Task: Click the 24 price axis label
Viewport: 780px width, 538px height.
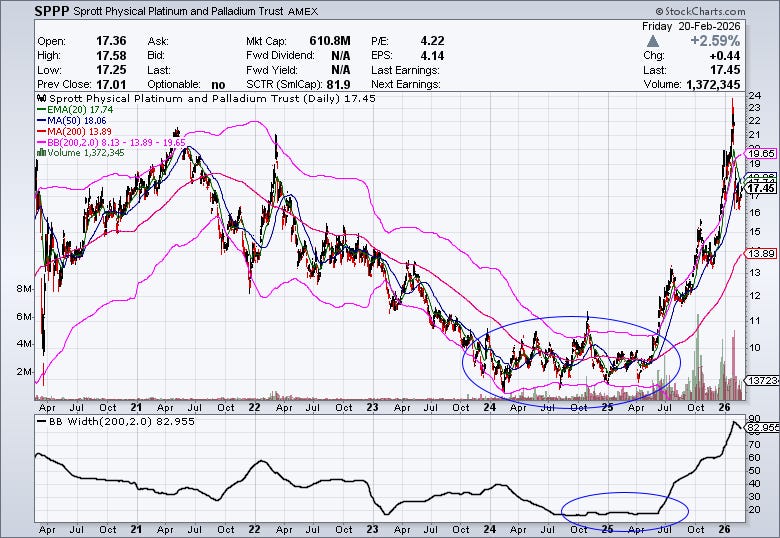Action: coord(755,95)
